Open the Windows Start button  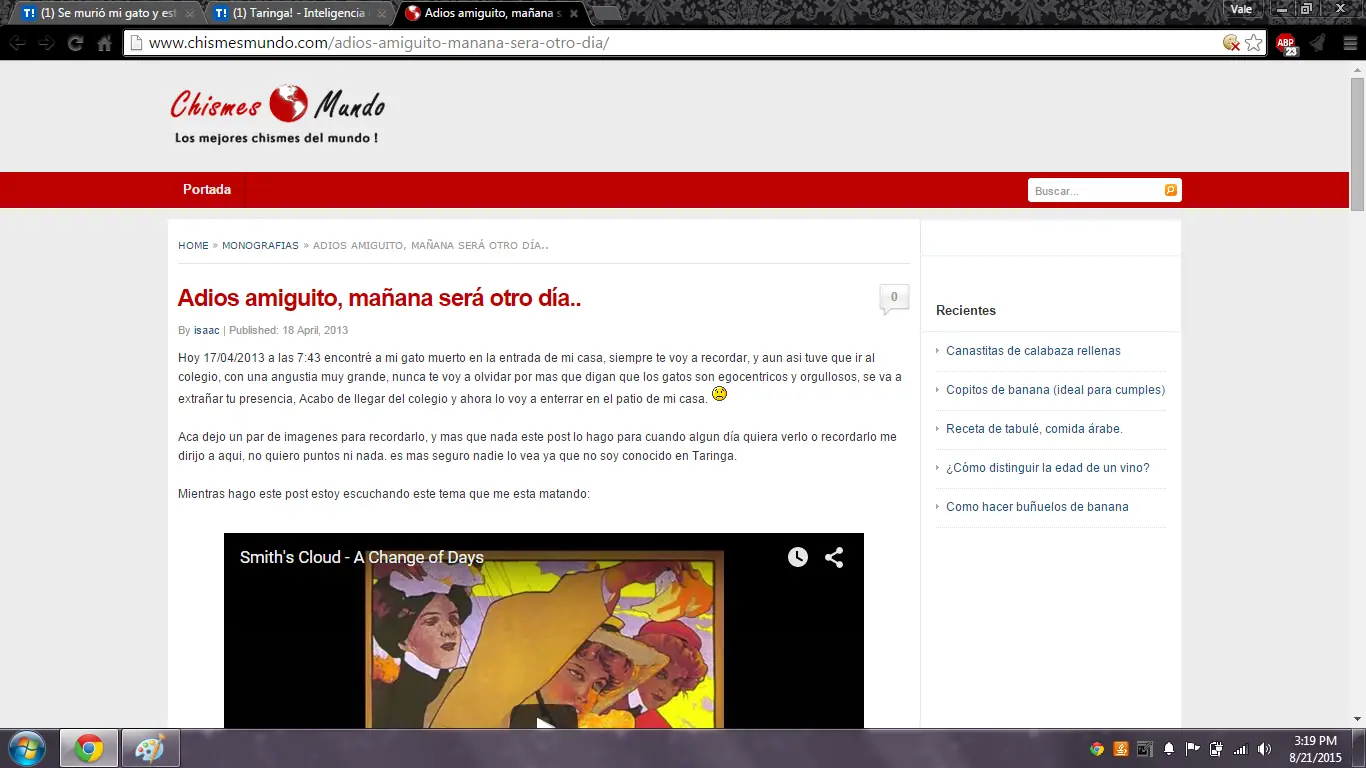click(x=26, y=748)
